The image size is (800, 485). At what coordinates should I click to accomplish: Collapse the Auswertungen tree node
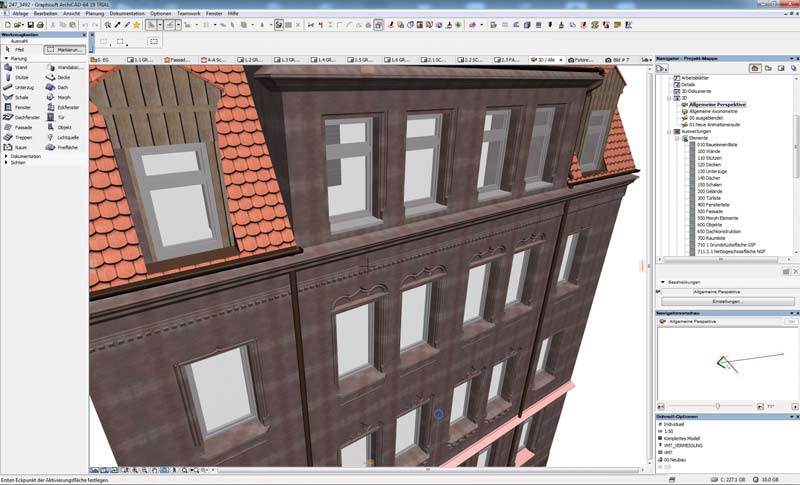(669, 131)
